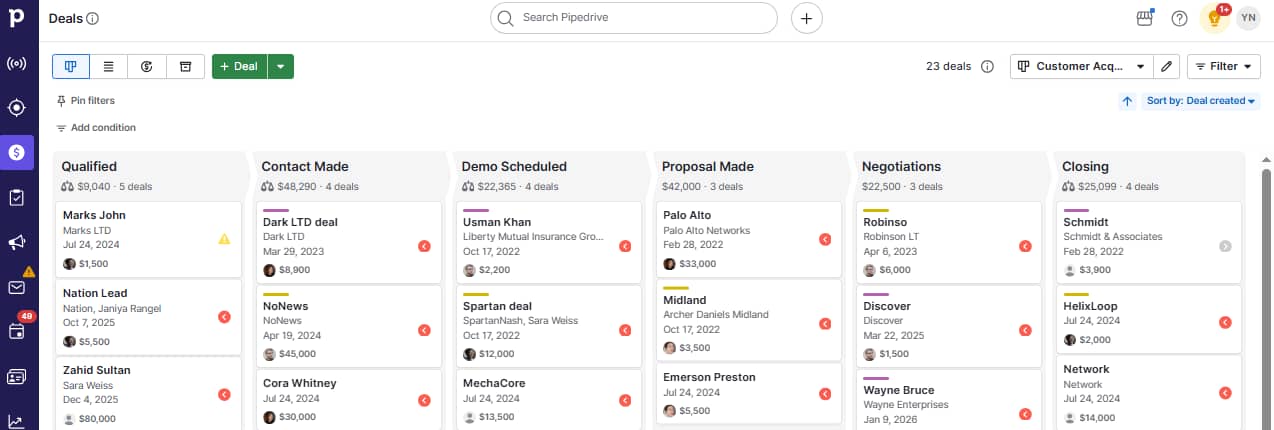
Task: Open the Sort by Deal created dropdown
Action: [x=1201, y=101]
